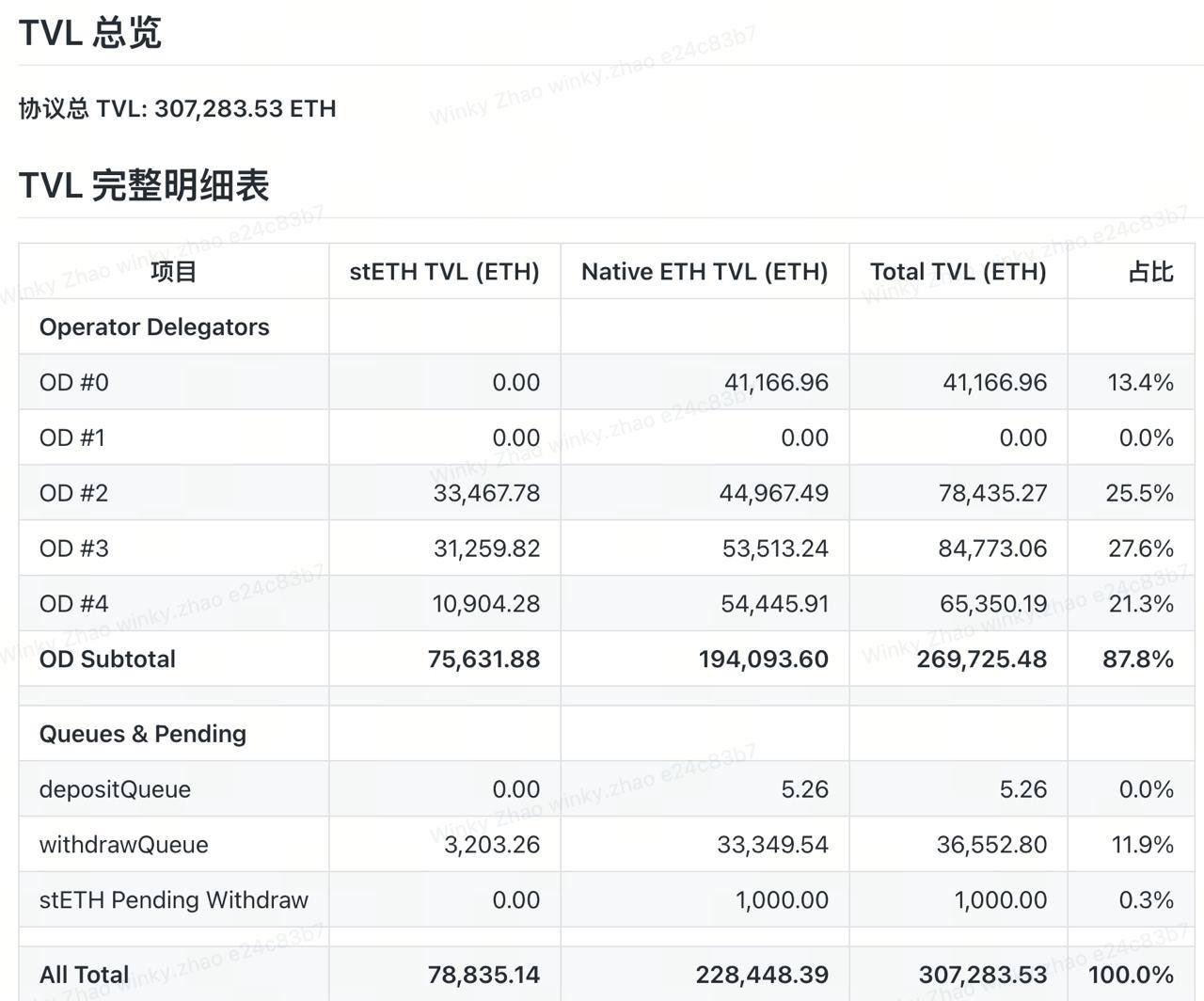Click the "Operator Delegators" section label

(x=154, y=327)
